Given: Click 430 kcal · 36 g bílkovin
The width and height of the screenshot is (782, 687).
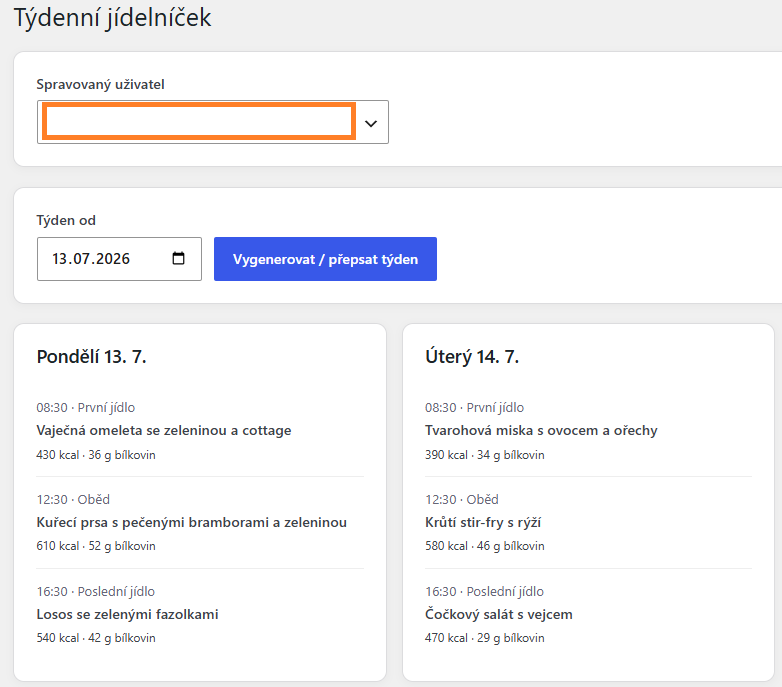Looking at the screenshot, I should point(96,455).
